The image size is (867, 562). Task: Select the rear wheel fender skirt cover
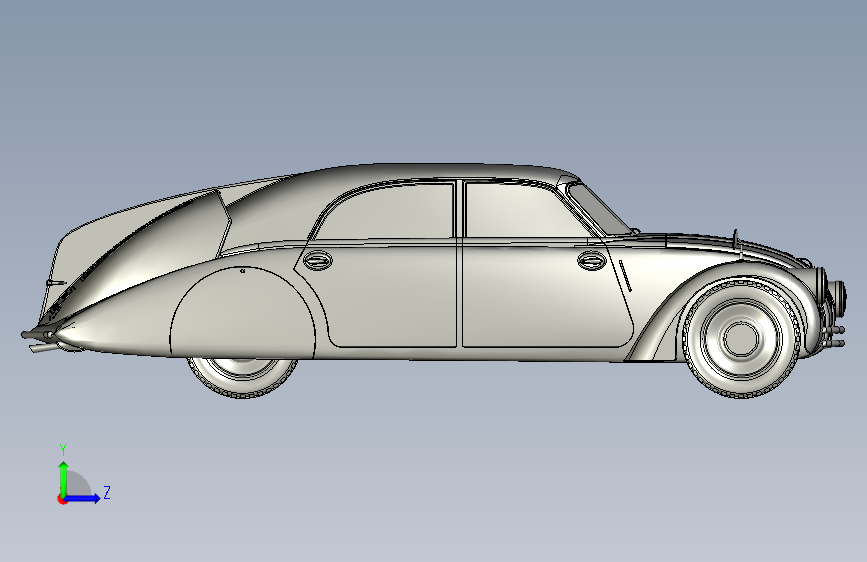coord(242,313)
